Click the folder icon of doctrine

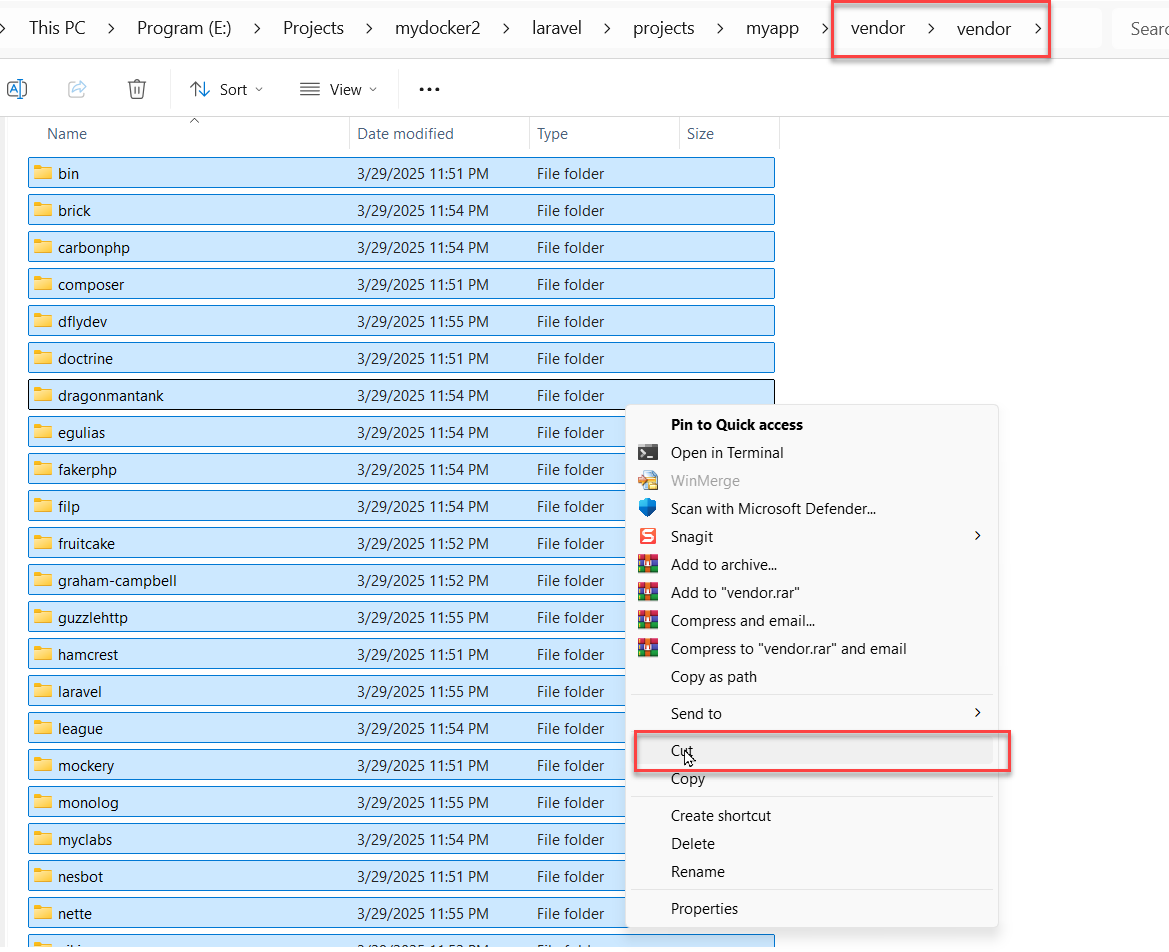[x=43, y=358]
